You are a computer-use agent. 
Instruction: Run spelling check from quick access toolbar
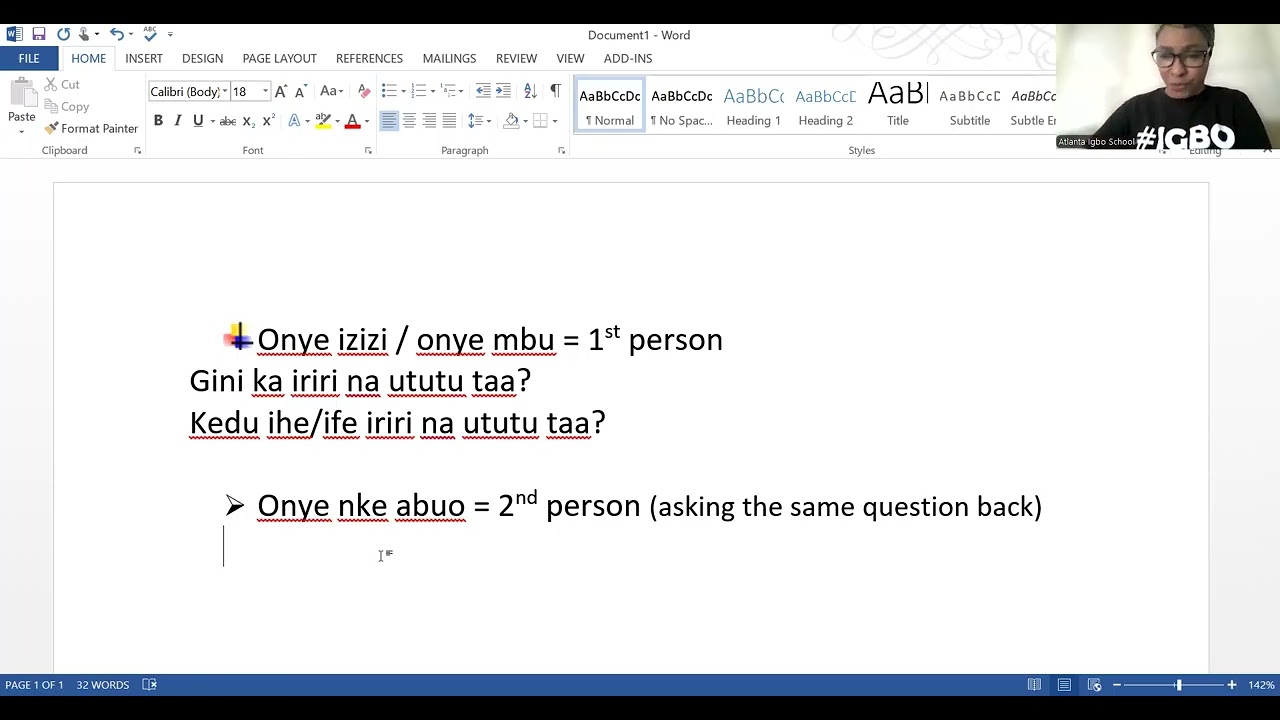point(150,34)
